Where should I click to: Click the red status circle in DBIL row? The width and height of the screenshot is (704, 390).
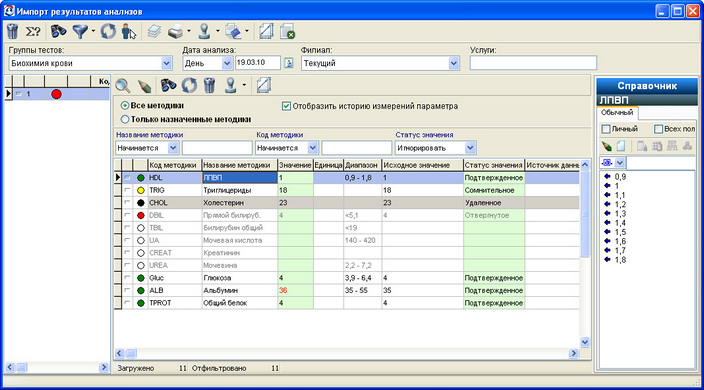point(141,215)
